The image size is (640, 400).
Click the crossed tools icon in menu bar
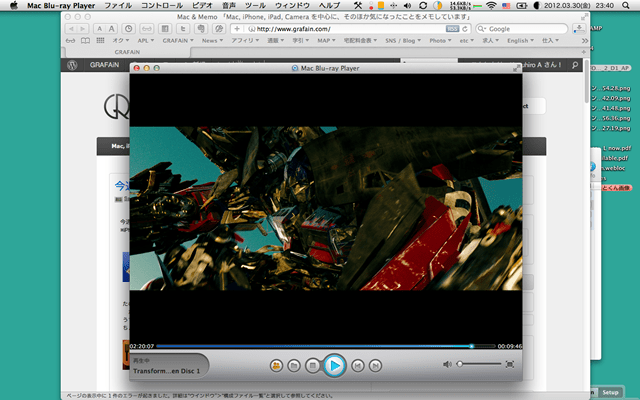coord(358,5)
